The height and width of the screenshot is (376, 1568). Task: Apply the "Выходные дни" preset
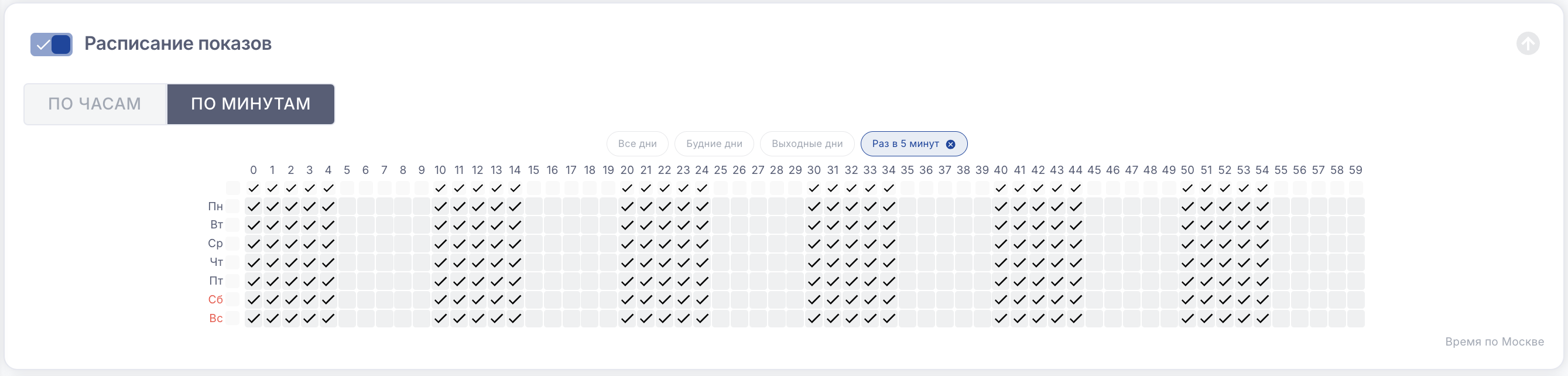806,144
